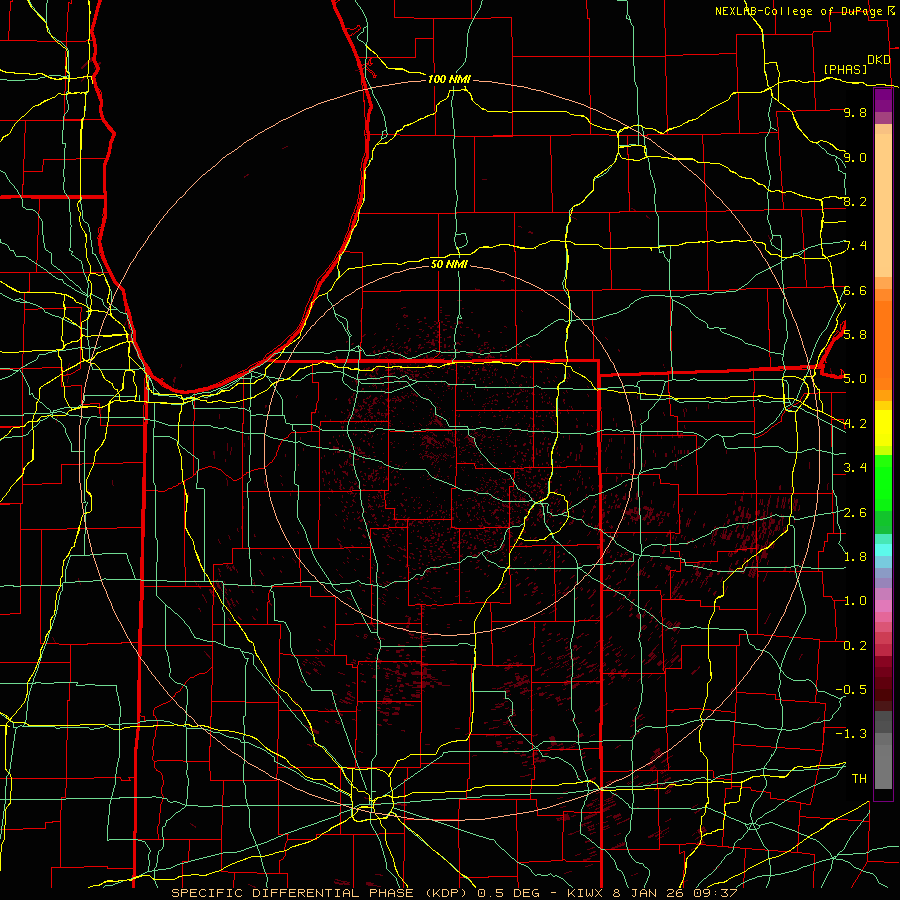Pick the bright yellow segment of color bar
Viewport: 900px width, 900px height.
pos(883,428)
